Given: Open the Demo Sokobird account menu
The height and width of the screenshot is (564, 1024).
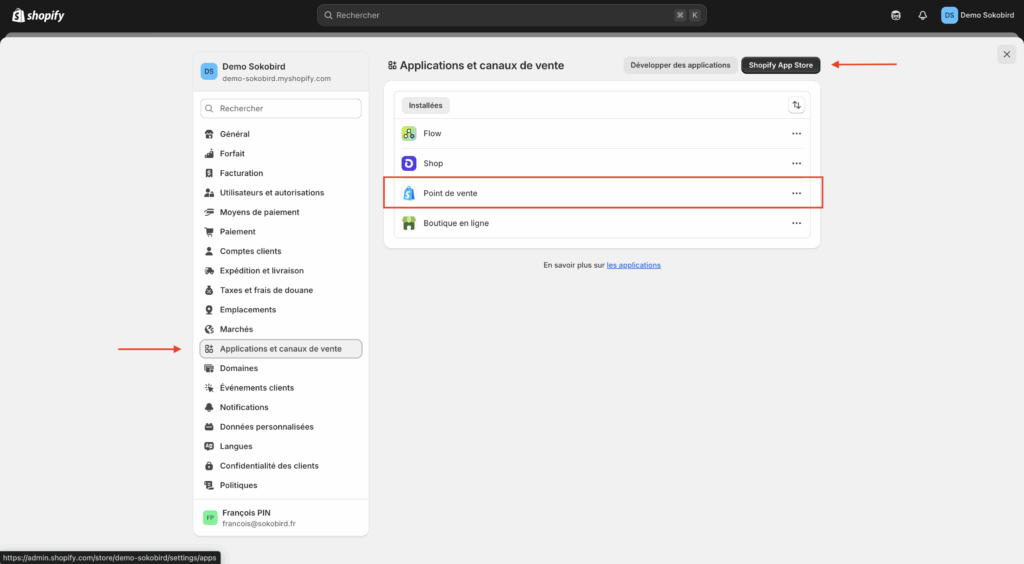Looking at the screenshot, I should tap(977, 15).
